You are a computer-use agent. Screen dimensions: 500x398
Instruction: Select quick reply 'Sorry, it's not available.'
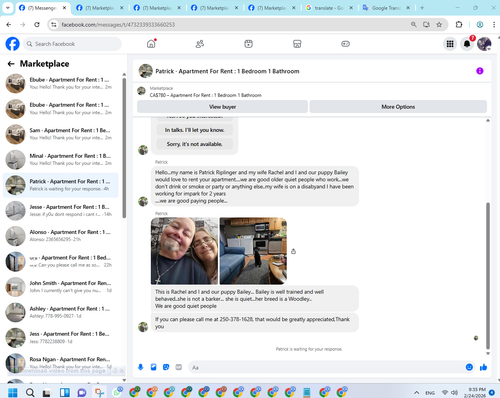195,144
